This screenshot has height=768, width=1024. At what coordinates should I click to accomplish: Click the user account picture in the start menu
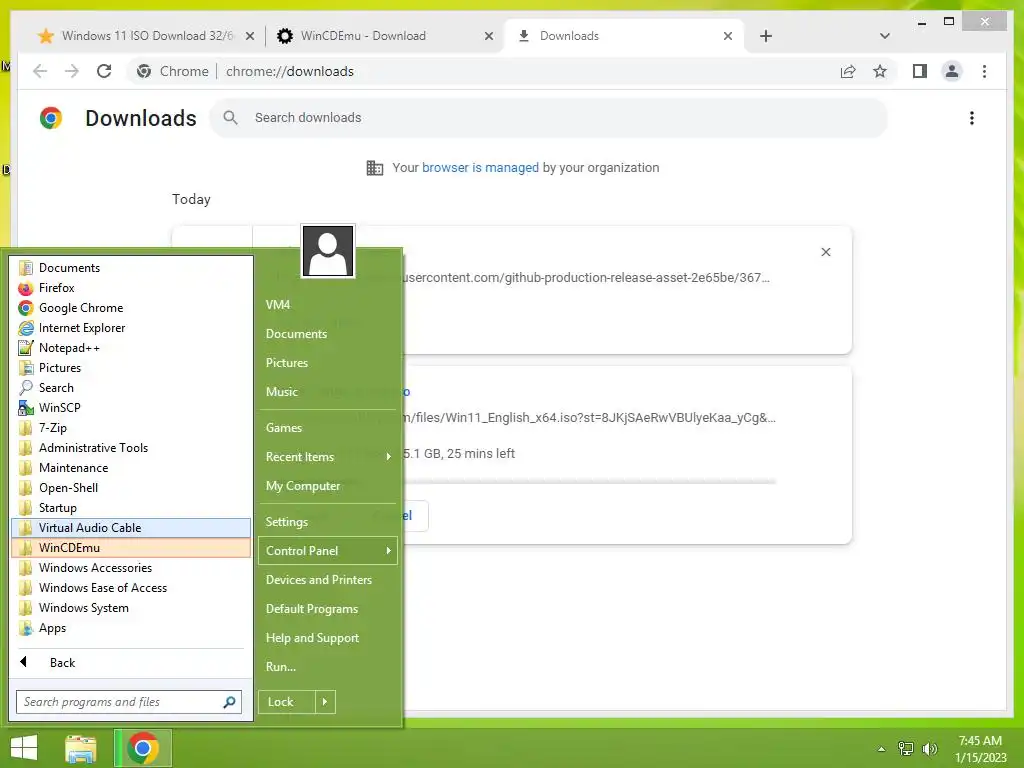pos(328,251)
